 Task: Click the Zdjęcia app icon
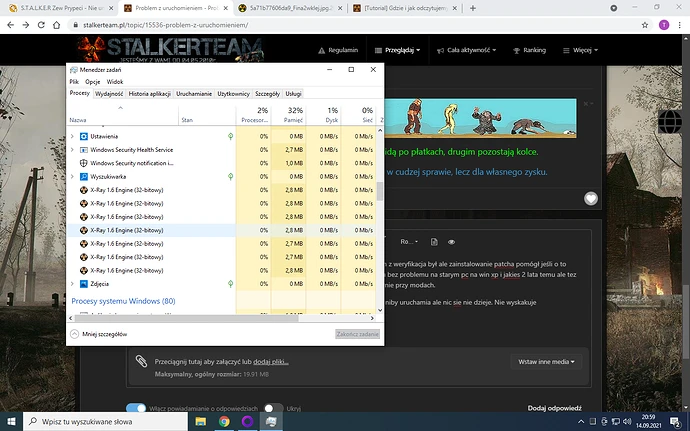coord(84,284)
